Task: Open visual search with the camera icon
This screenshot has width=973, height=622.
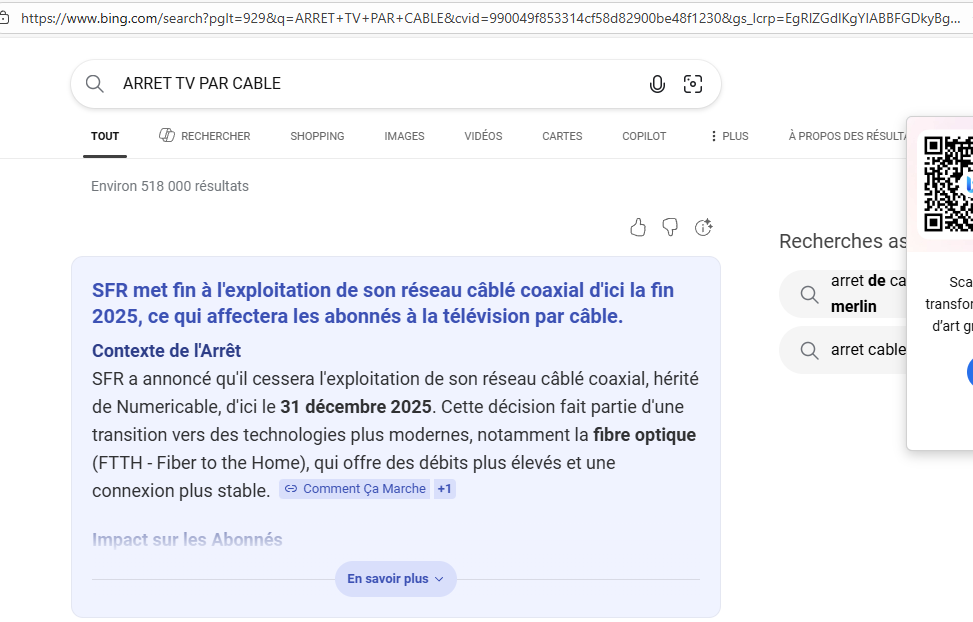Action: point(693,84)
